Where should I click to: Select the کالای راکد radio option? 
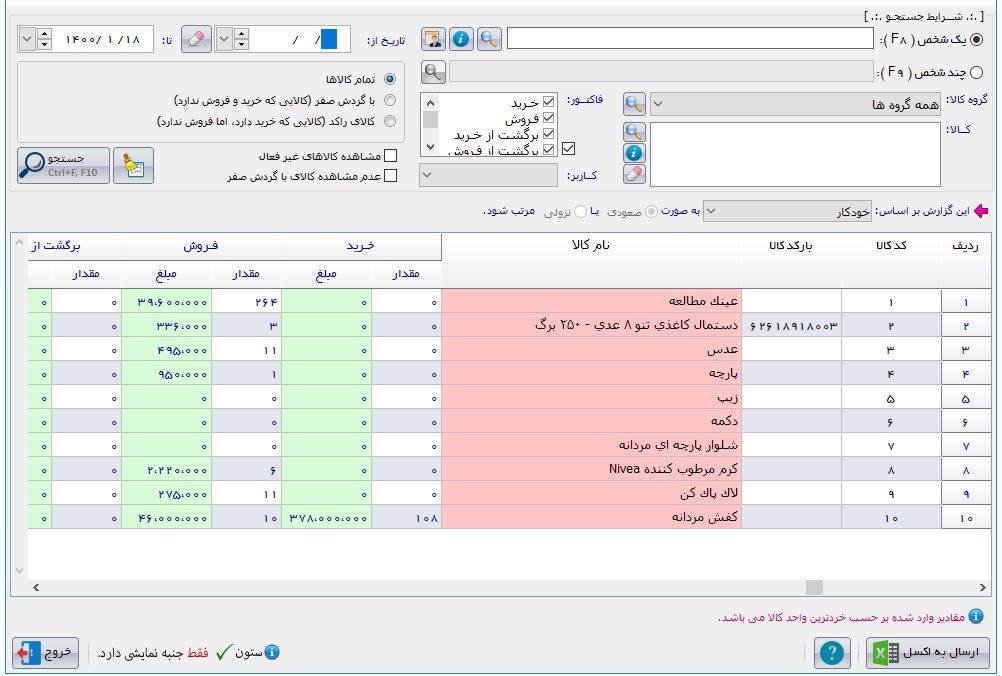point(390,122)
